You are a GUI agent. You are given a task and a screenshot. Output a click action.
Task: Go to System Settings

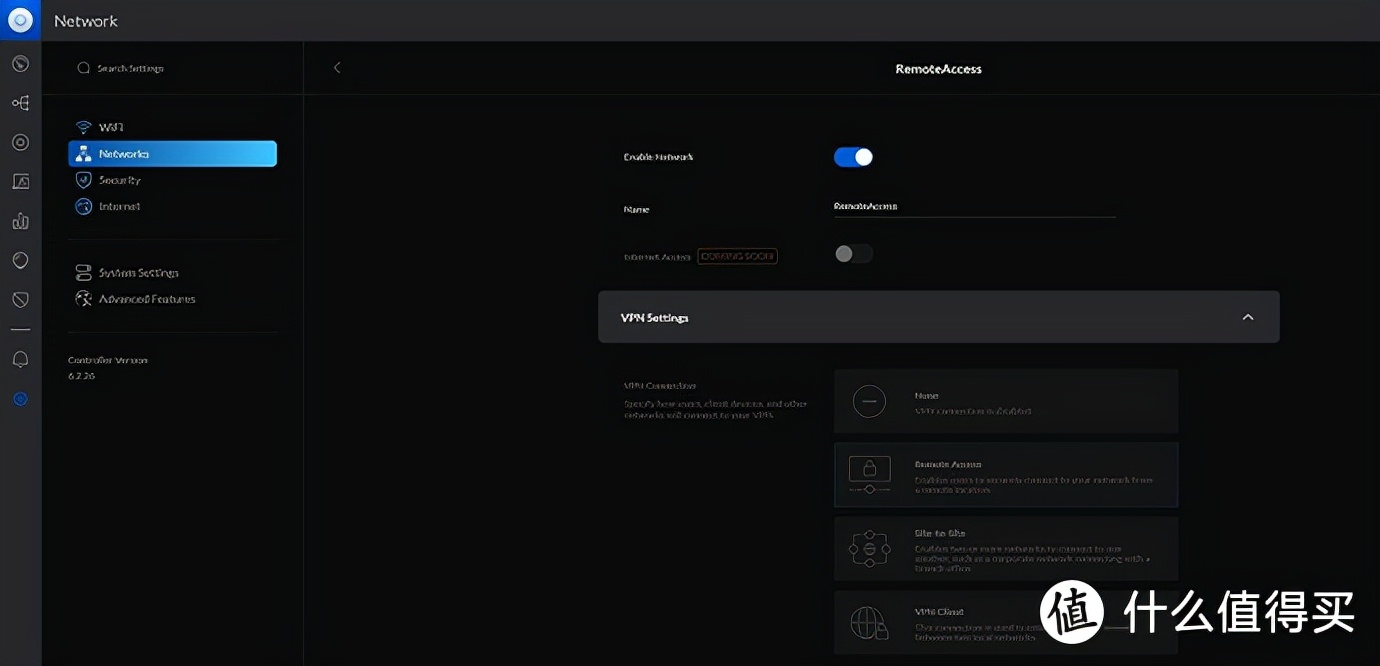coord(137,273)
